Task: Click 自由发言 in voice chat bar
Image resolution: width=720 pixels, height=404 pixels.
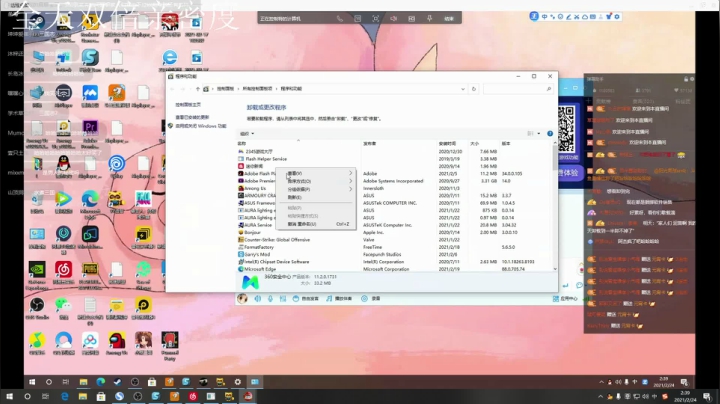Action: click(306, 299)
